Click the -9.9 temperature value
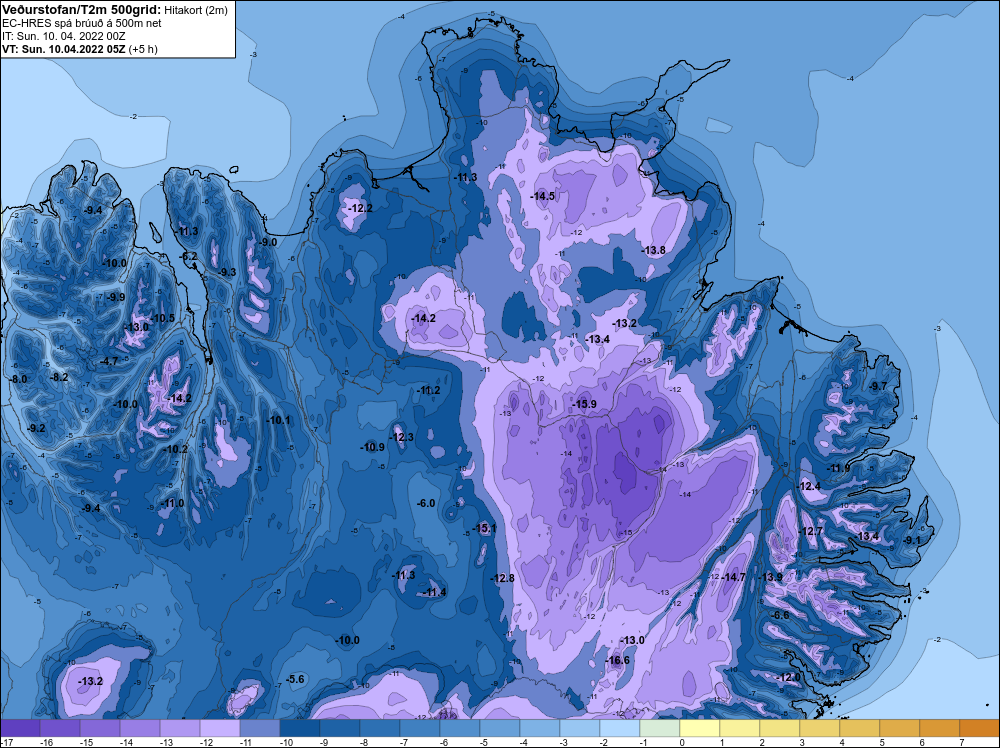 click(x=116, y=297)
